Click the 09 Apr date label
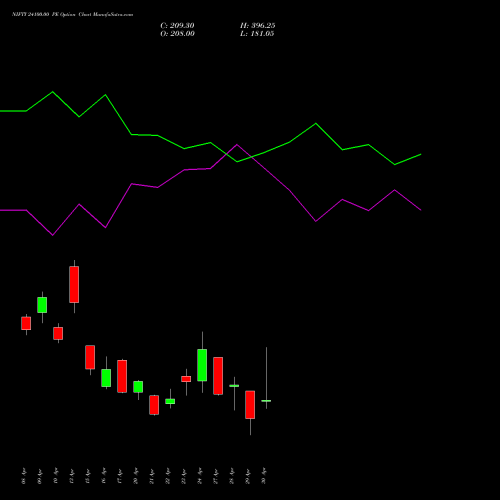Screen dimensions: 500x500 (40, 476)
